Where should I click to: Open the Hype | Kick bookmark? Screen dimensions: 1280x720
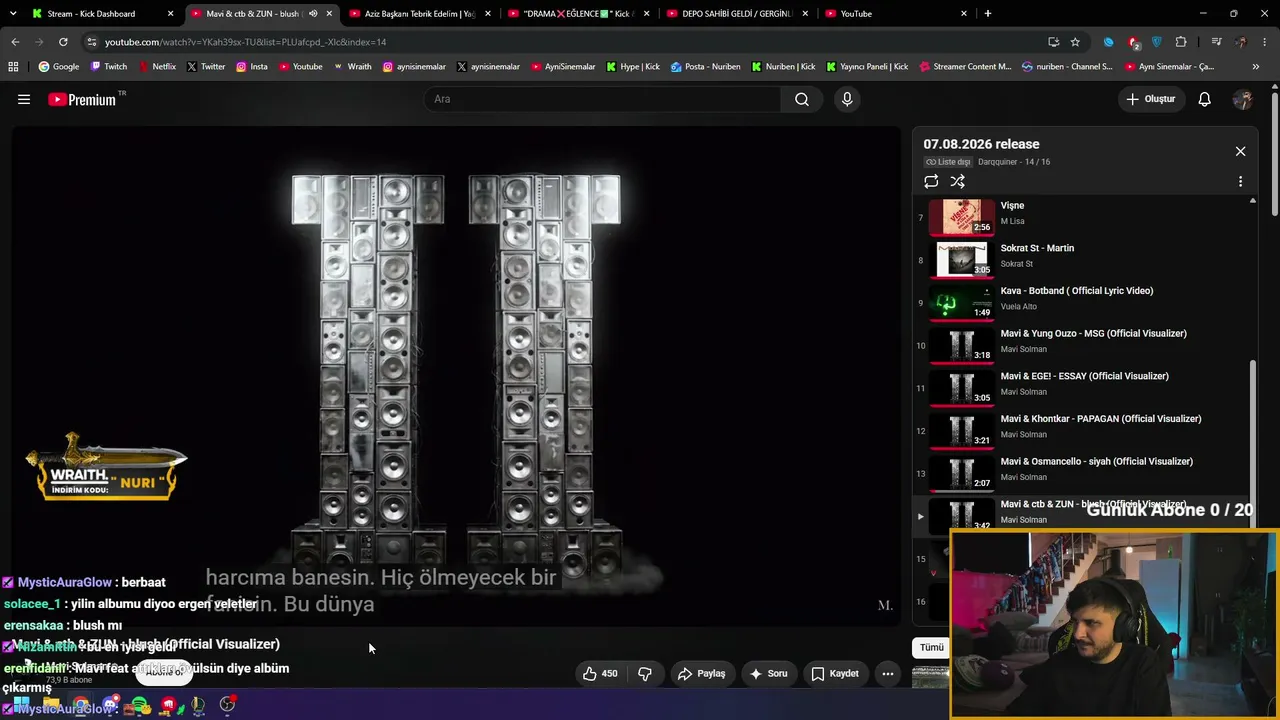[633, 67]
